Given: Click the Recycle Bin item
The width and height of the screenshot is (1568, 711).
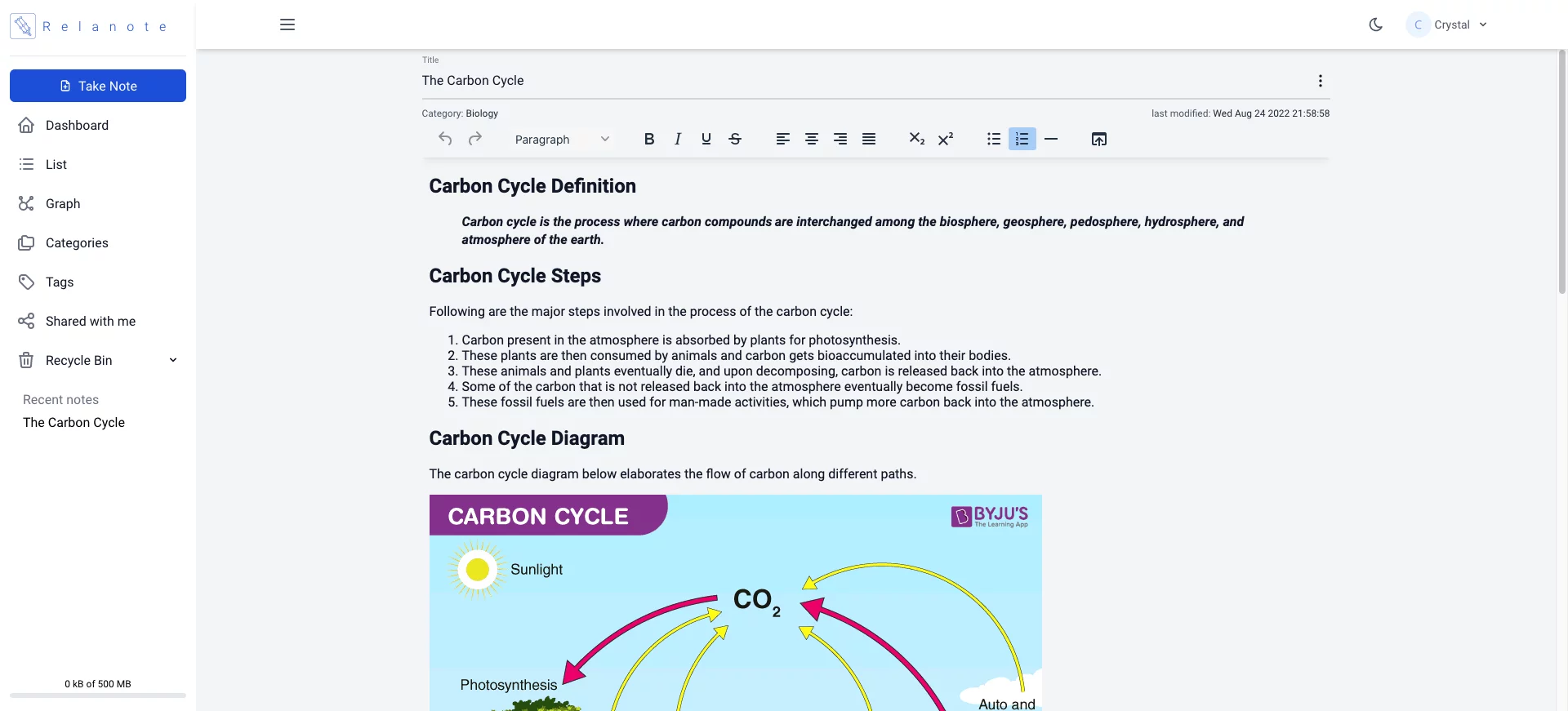Looking at the screenshot, I should [98, 360].
